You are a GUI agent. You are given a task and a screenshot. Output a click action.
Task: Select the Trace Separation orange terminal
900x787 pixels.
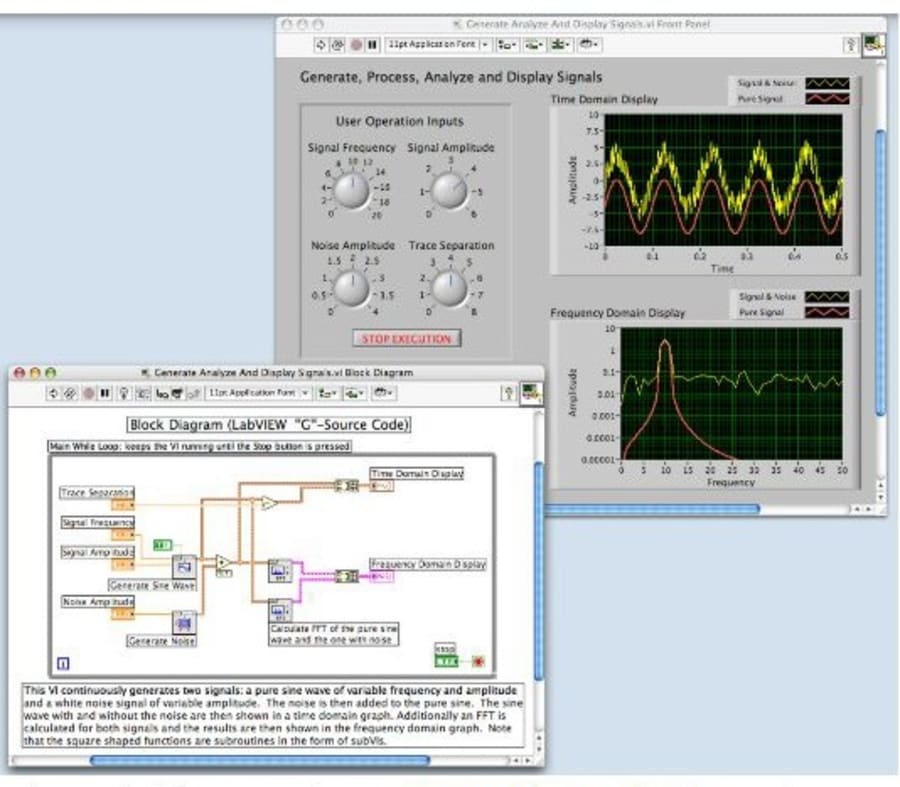(122, 505)
